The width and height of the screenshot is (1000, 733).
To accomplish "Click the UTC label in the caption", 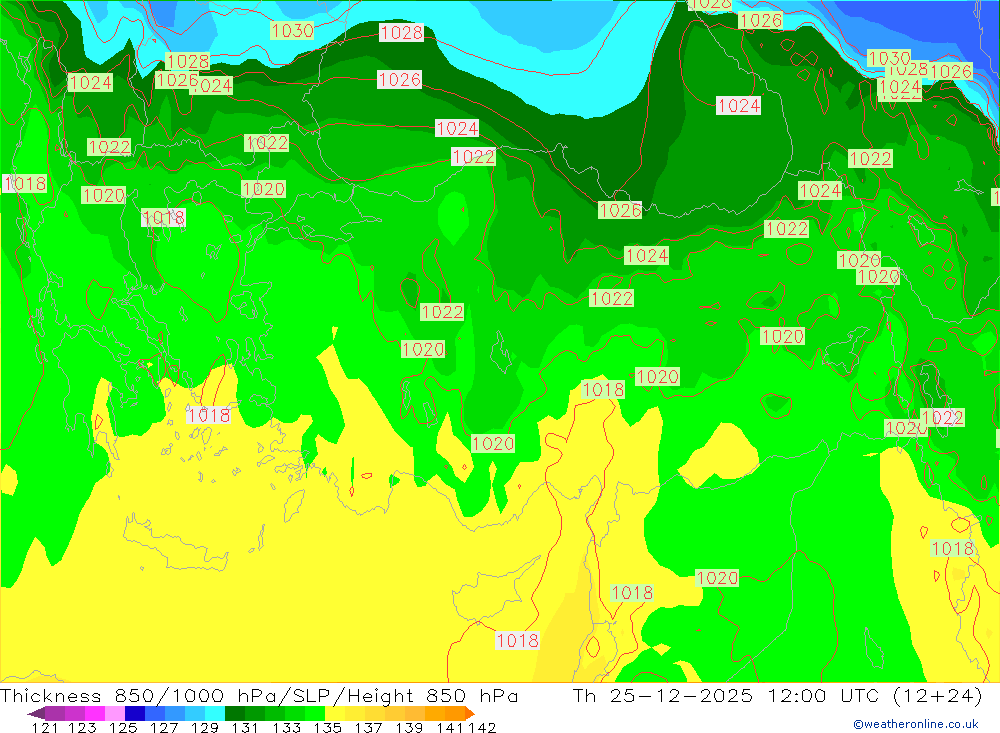I will [860, 696].
